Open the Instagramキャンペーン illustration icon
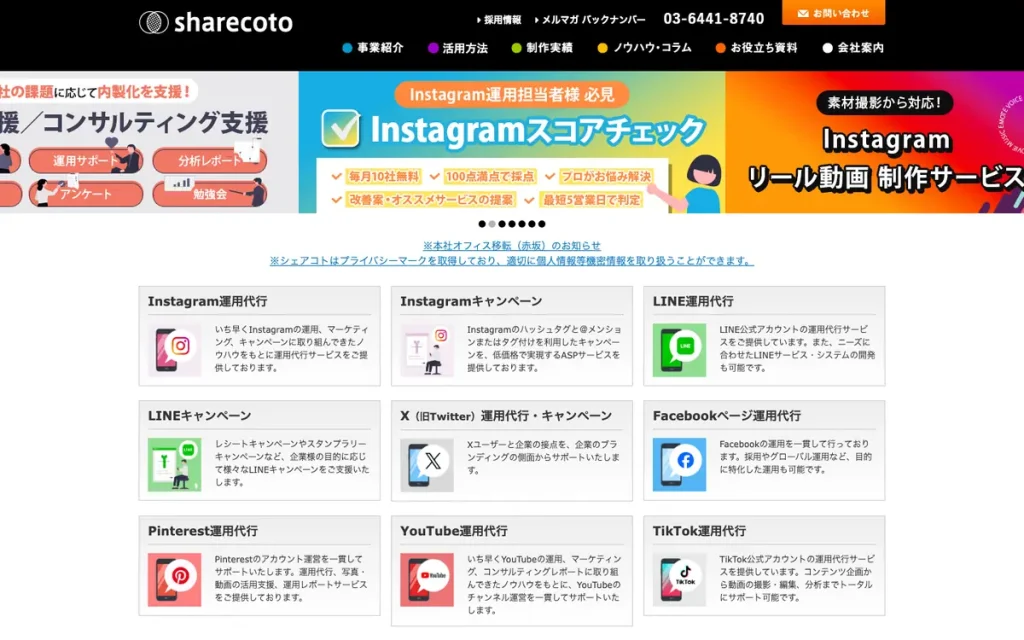Viewport: 1024px width, 640px height. (x=427, y=349)
